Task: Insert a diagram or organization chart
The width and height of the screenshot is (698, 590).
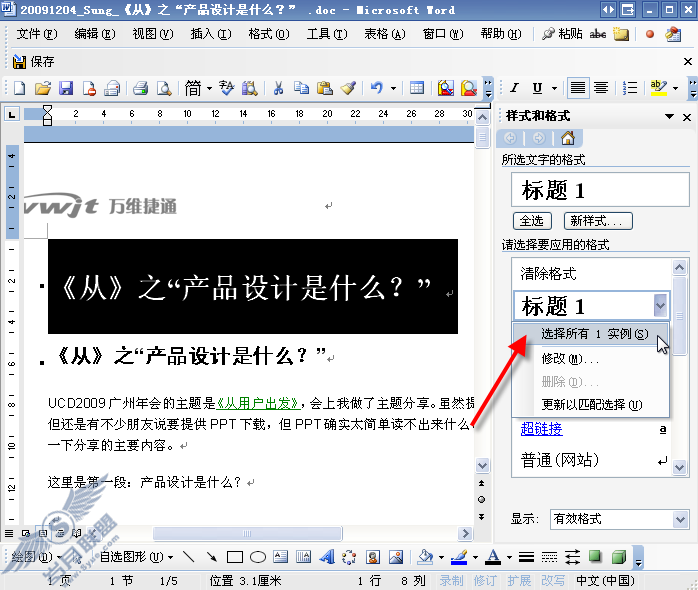Action: [x=349, y=557]
